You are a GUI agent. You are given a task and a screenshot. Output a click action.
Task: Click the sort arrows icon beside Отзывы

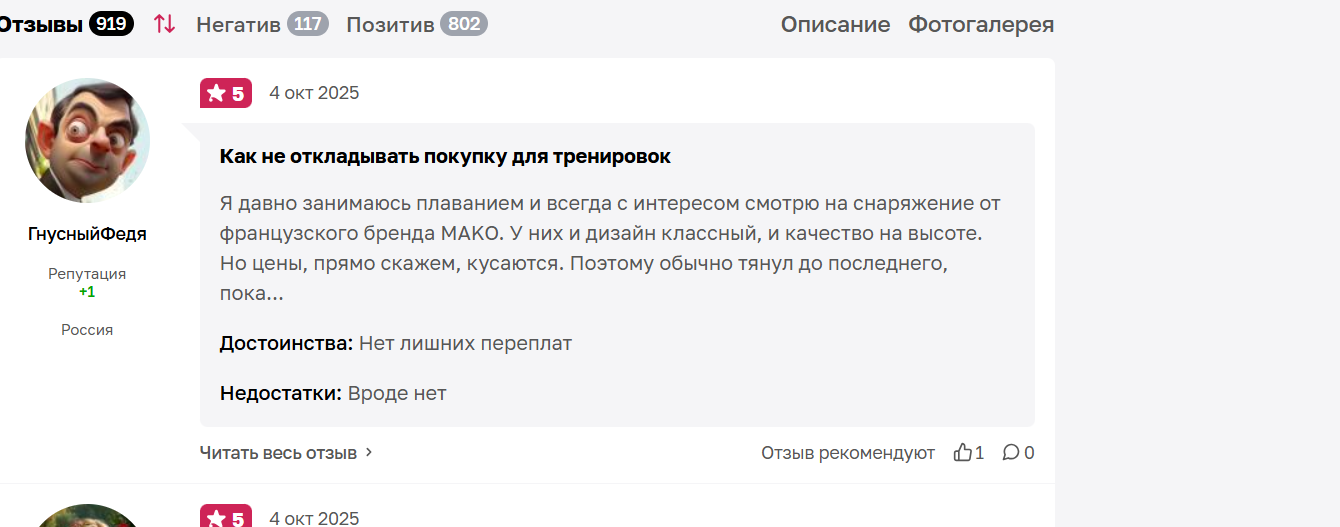164,24
